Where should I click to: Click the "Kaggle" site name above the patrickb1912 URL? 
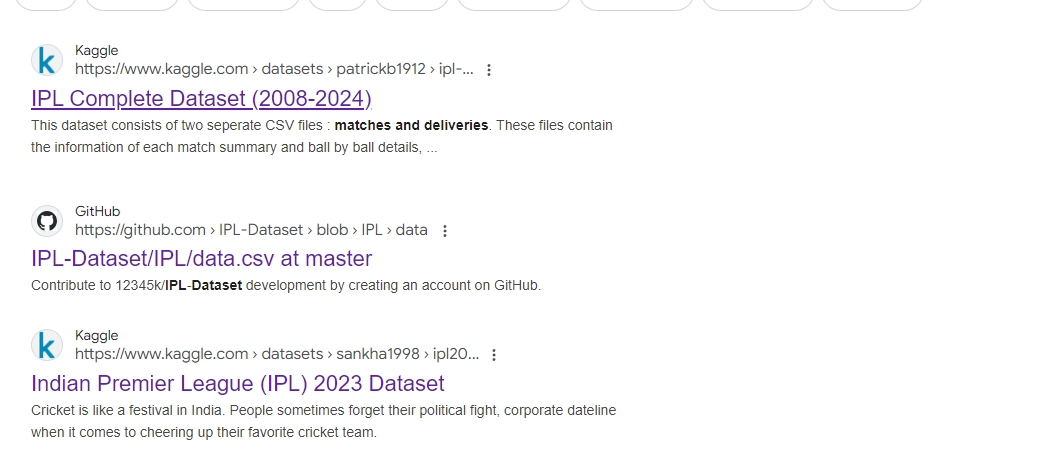point(96,51)
